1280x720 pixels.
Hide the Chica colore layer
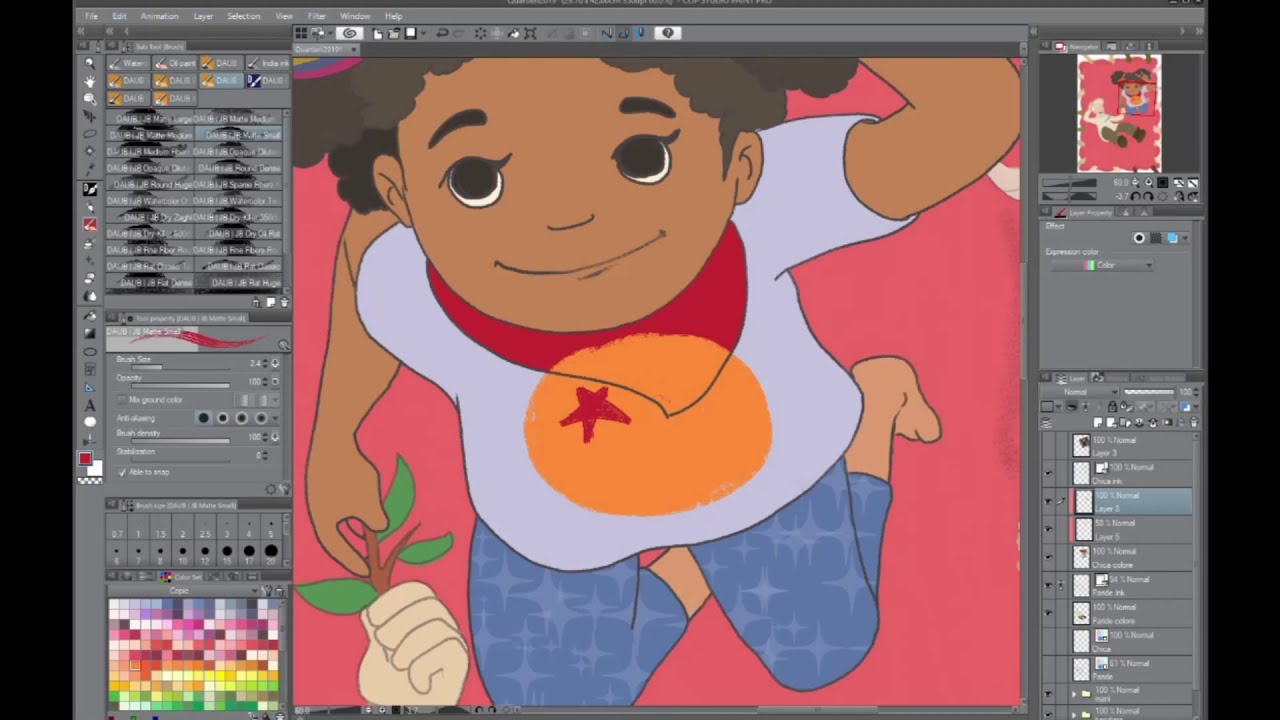(x=1048, y=557)
